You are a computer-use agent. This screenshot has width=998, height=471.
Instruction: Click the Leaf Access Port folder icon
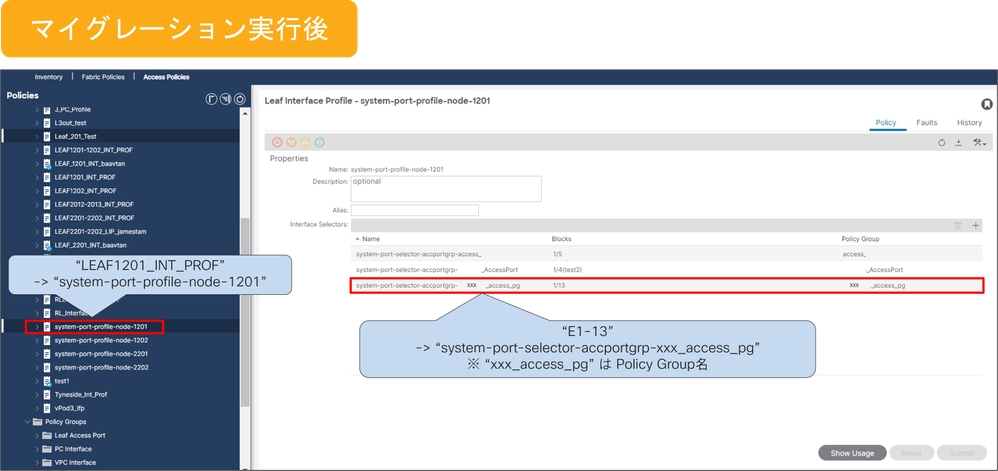(47, 435)
